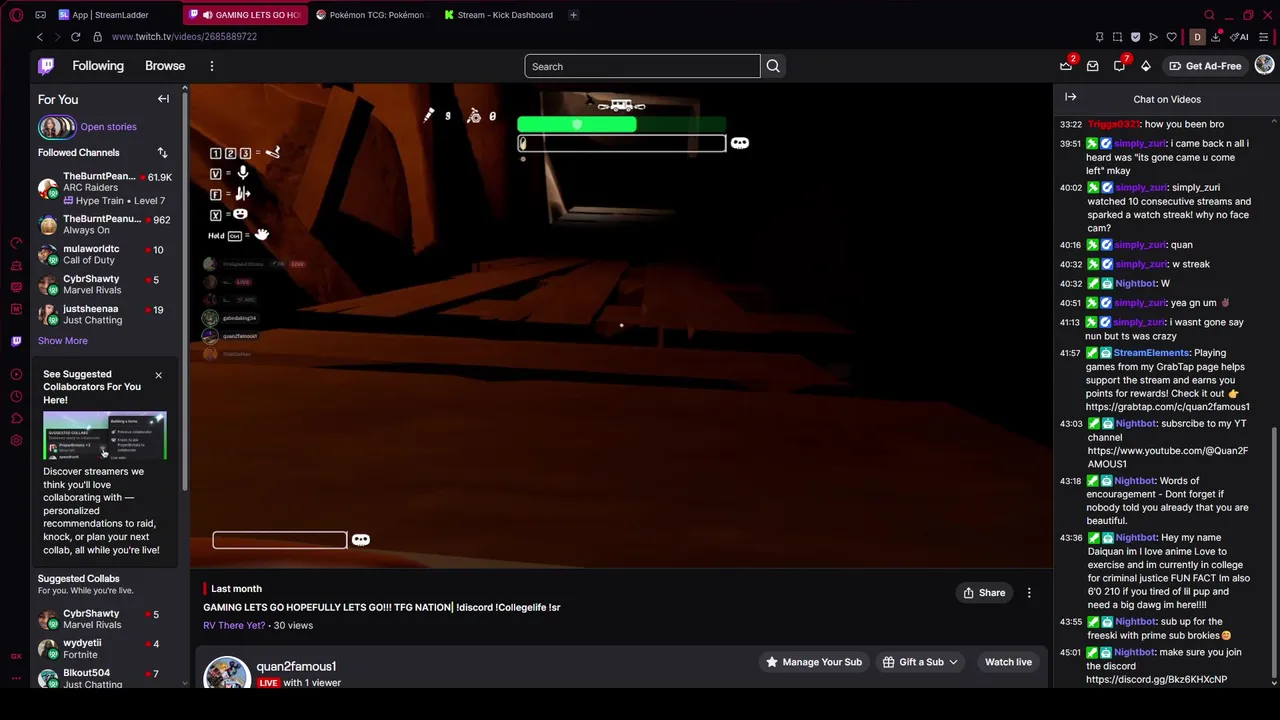This screenshot has height=720, width=1280.
Task: Click the Opera pin toolbar icon
Action: (x=1099, y=37)
